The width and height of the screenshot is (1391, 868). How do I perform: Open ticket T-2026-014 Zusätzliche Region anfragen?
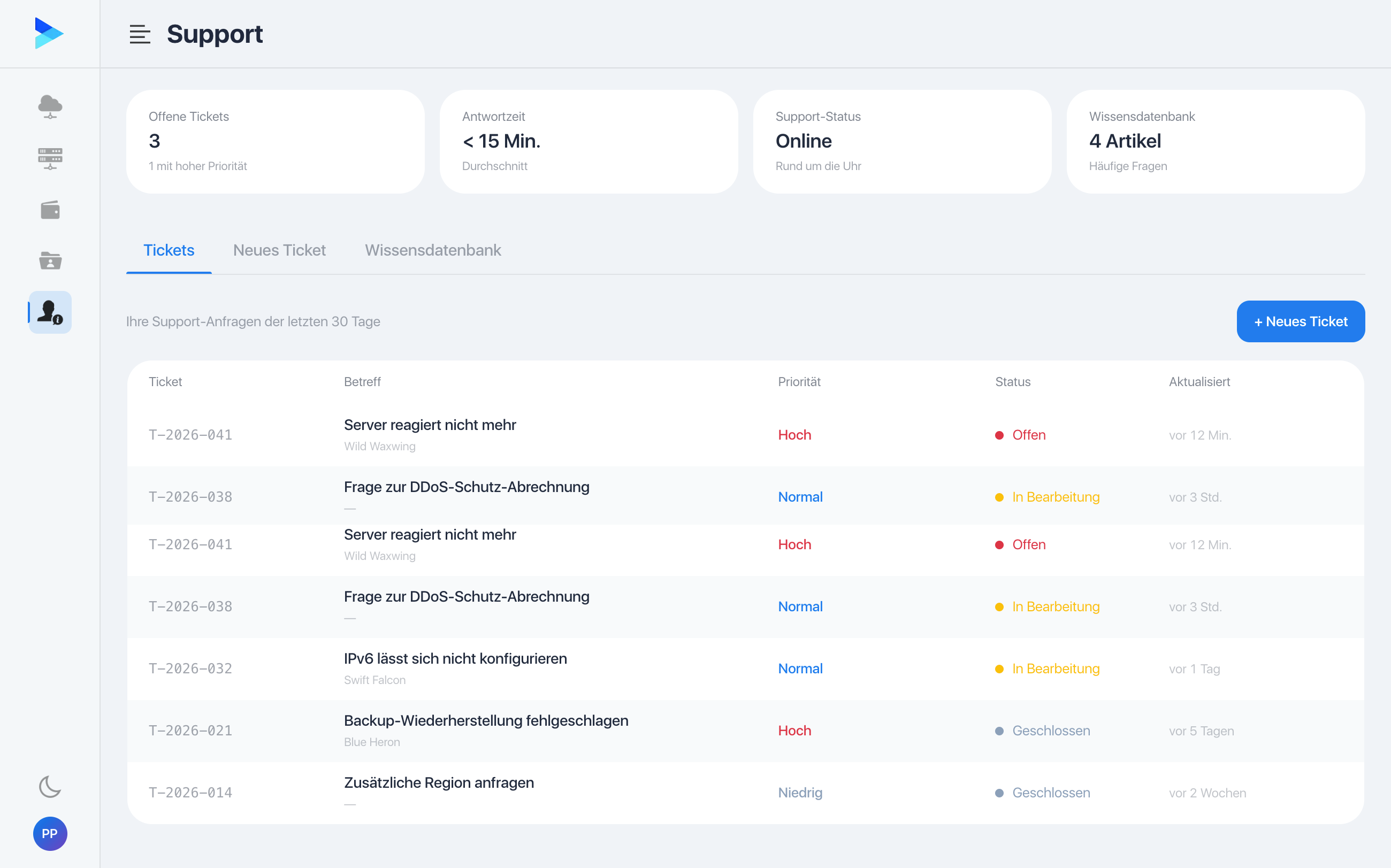coord(745,793)
